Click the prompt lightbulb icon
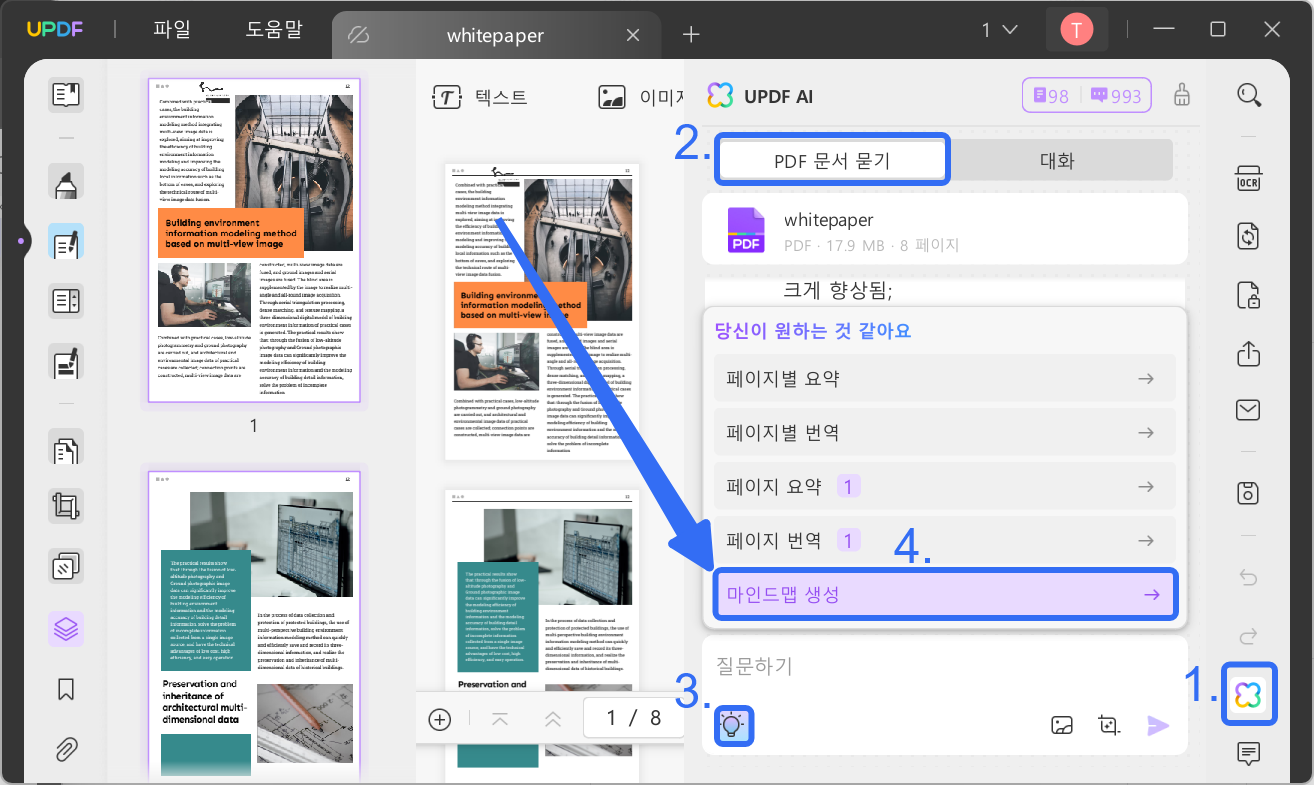Image resolution: width=1314 pixels, height=785 pixels. (x=734, y=725)
